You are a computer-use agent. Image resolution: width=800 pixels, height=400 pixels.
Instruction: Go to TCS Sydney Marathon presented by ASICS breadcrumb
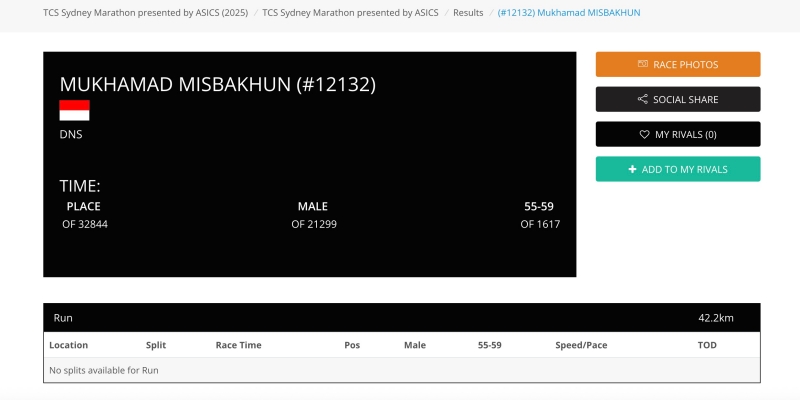tap(350, 13)
